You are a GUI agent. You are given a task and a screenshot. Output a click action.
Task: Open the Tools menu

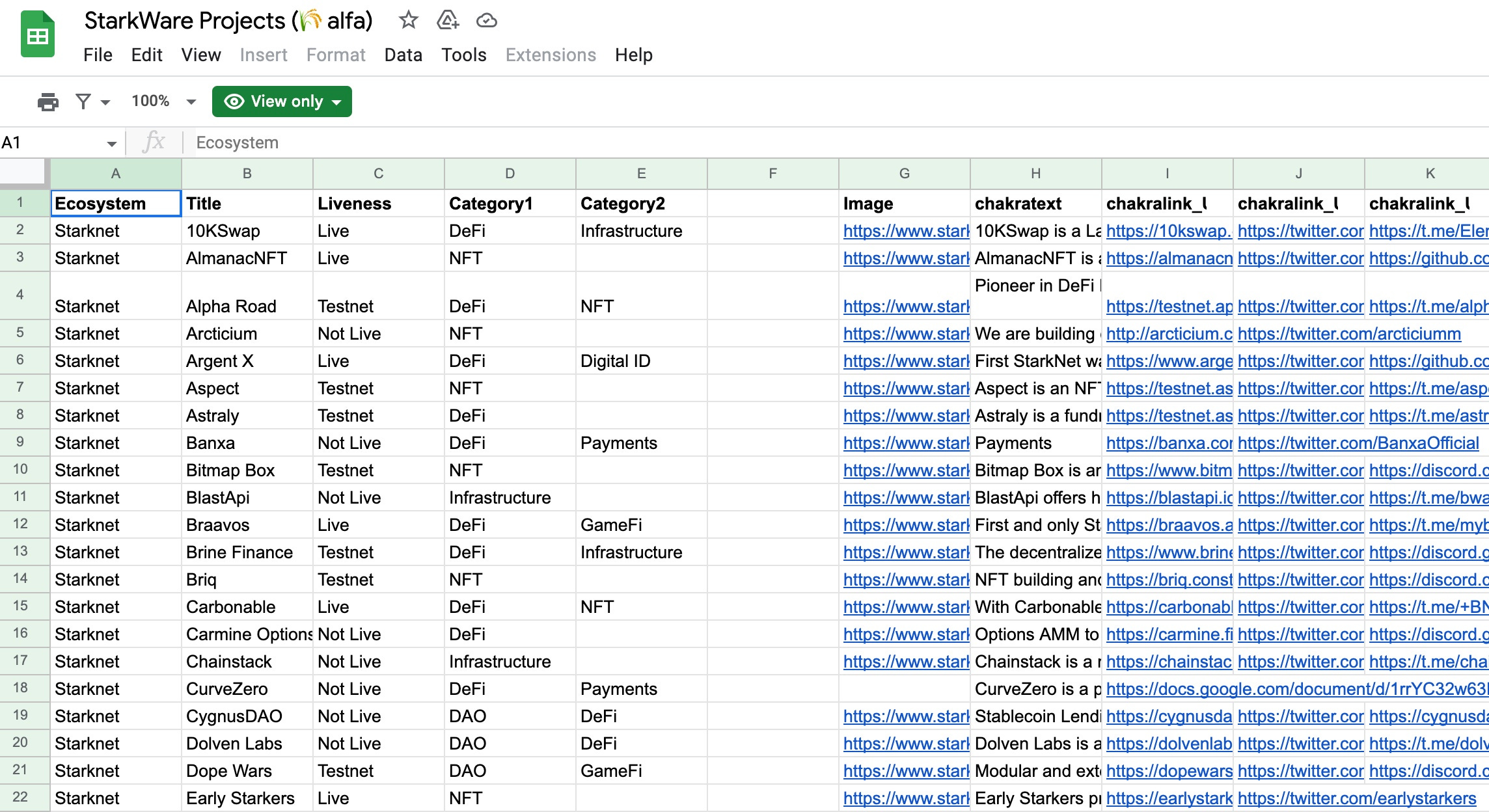(x=463, y=55)
